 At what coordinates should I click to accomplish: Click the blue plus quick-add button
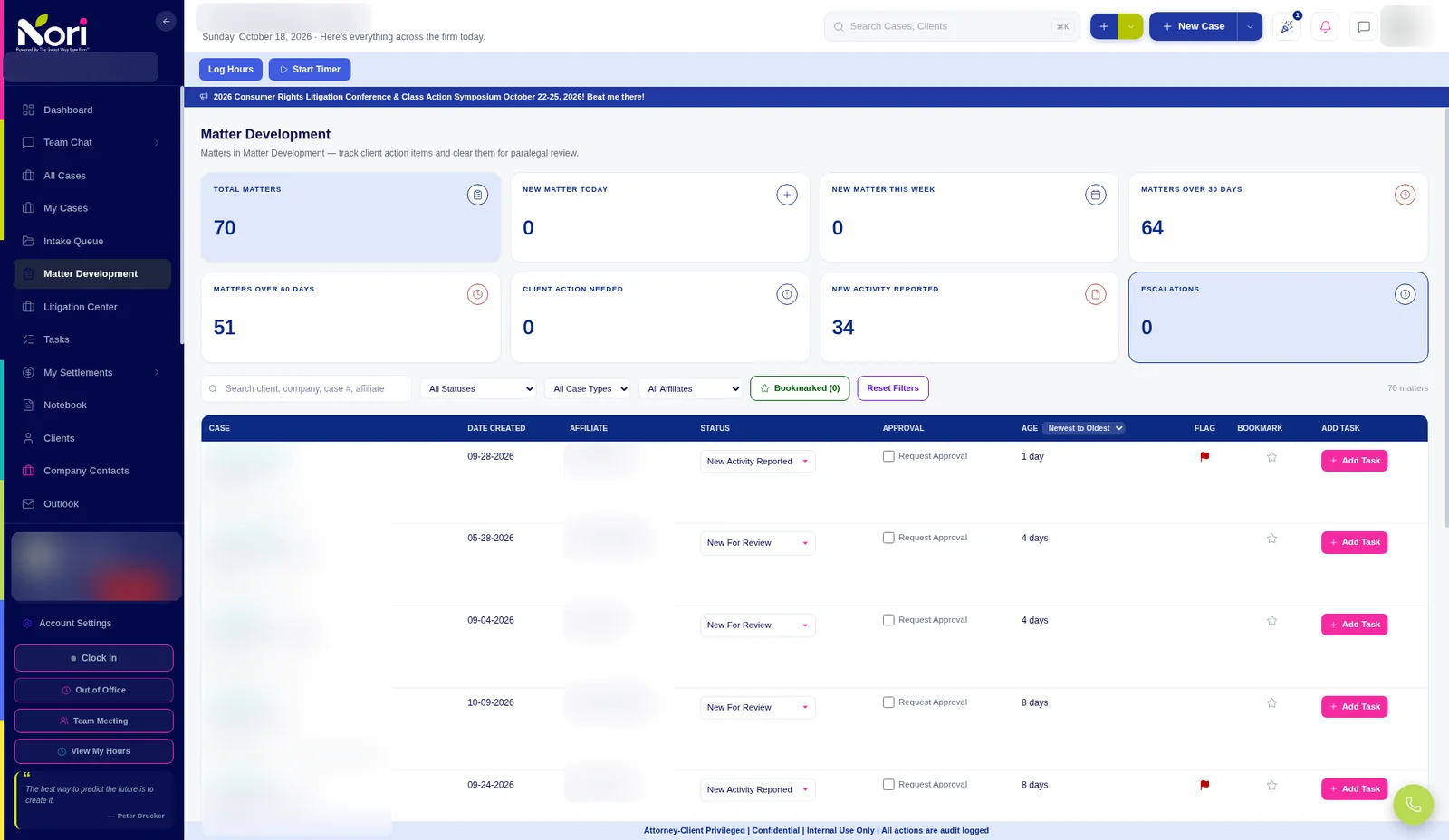[1104, 26]
